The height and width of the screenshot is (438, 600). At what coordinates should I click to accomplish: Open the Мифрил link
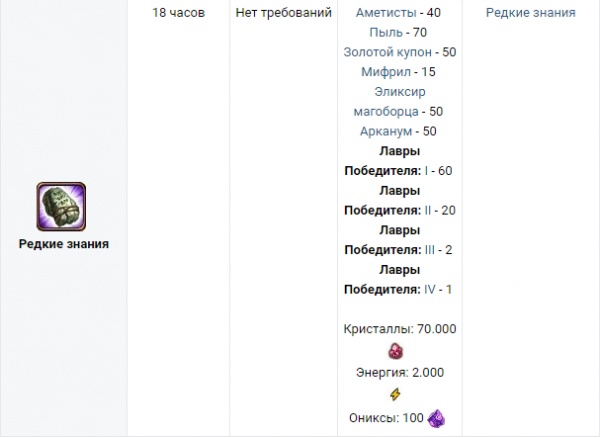point(382,72)
